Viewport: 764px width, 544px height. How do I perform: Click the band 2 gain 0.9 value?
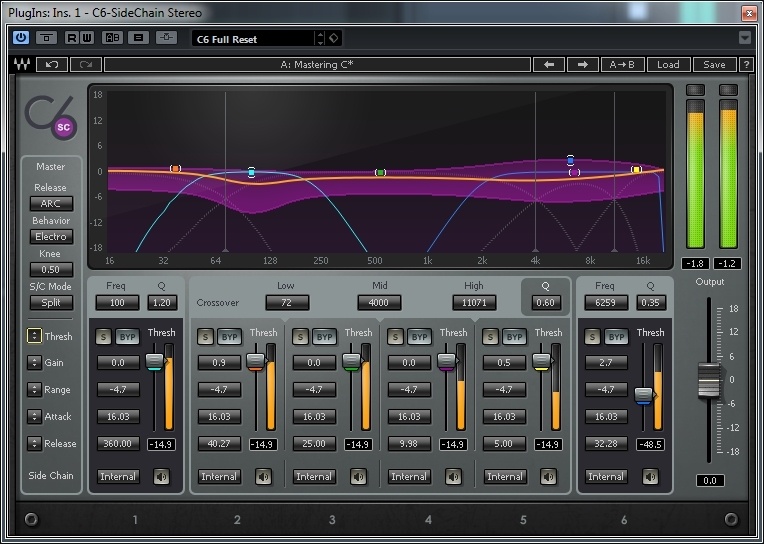pyautogui.click(x=219, y=363)
